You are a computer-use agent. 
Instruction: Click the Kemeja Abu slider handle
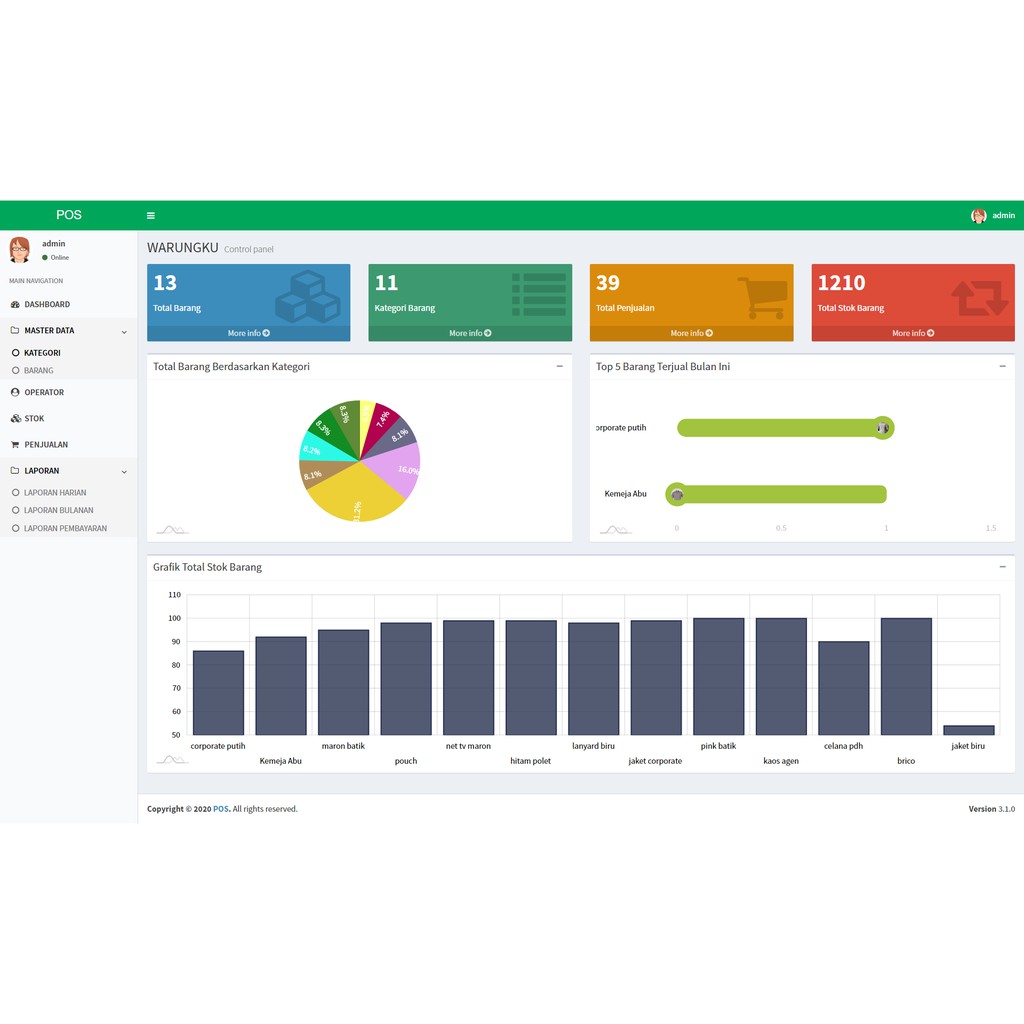point(677,494)
